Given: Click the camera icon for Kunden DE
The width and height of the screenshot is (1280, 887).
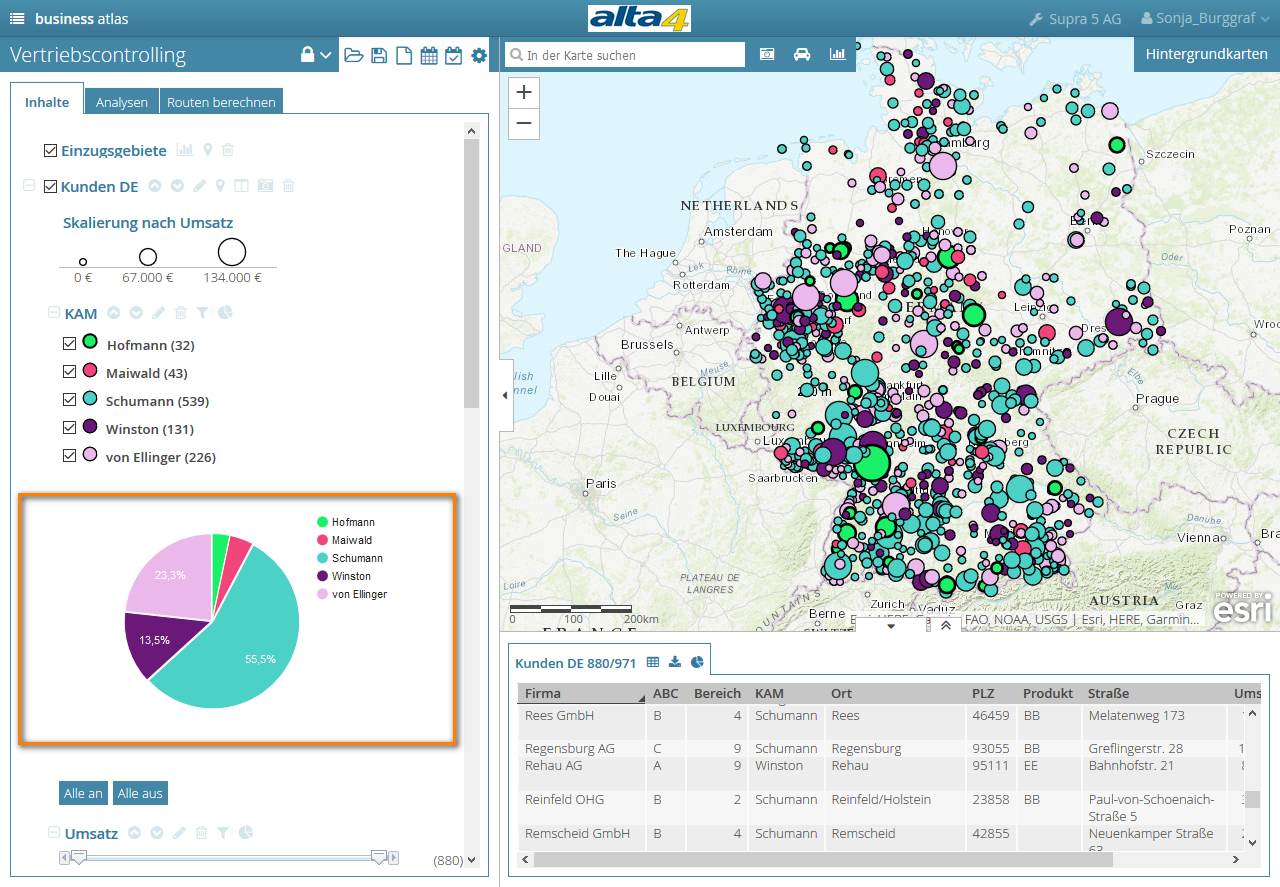Looking at the screenshot, I should tap(265, 186).
